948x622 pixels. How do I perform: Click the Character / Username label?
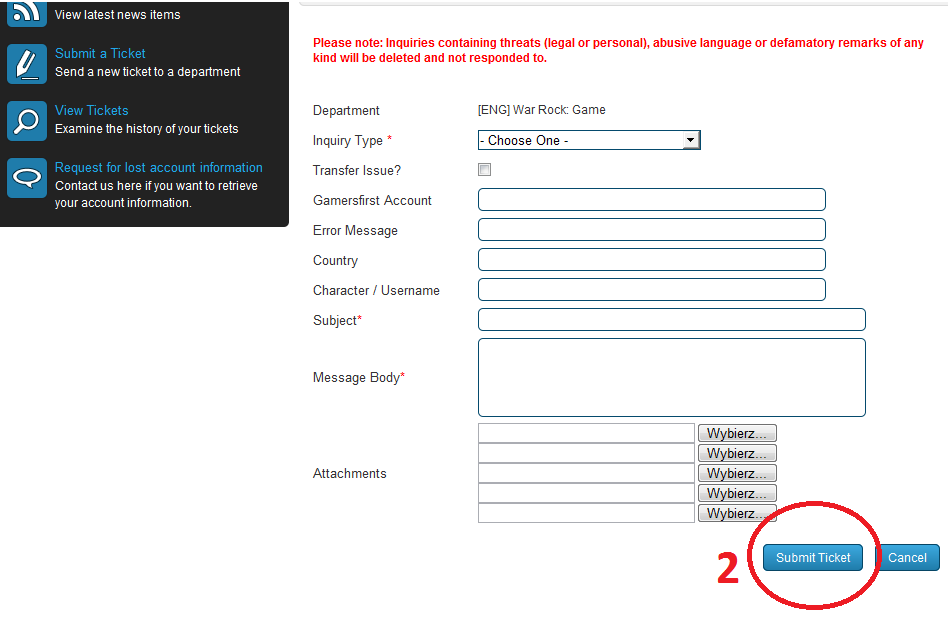pos(376,291)
